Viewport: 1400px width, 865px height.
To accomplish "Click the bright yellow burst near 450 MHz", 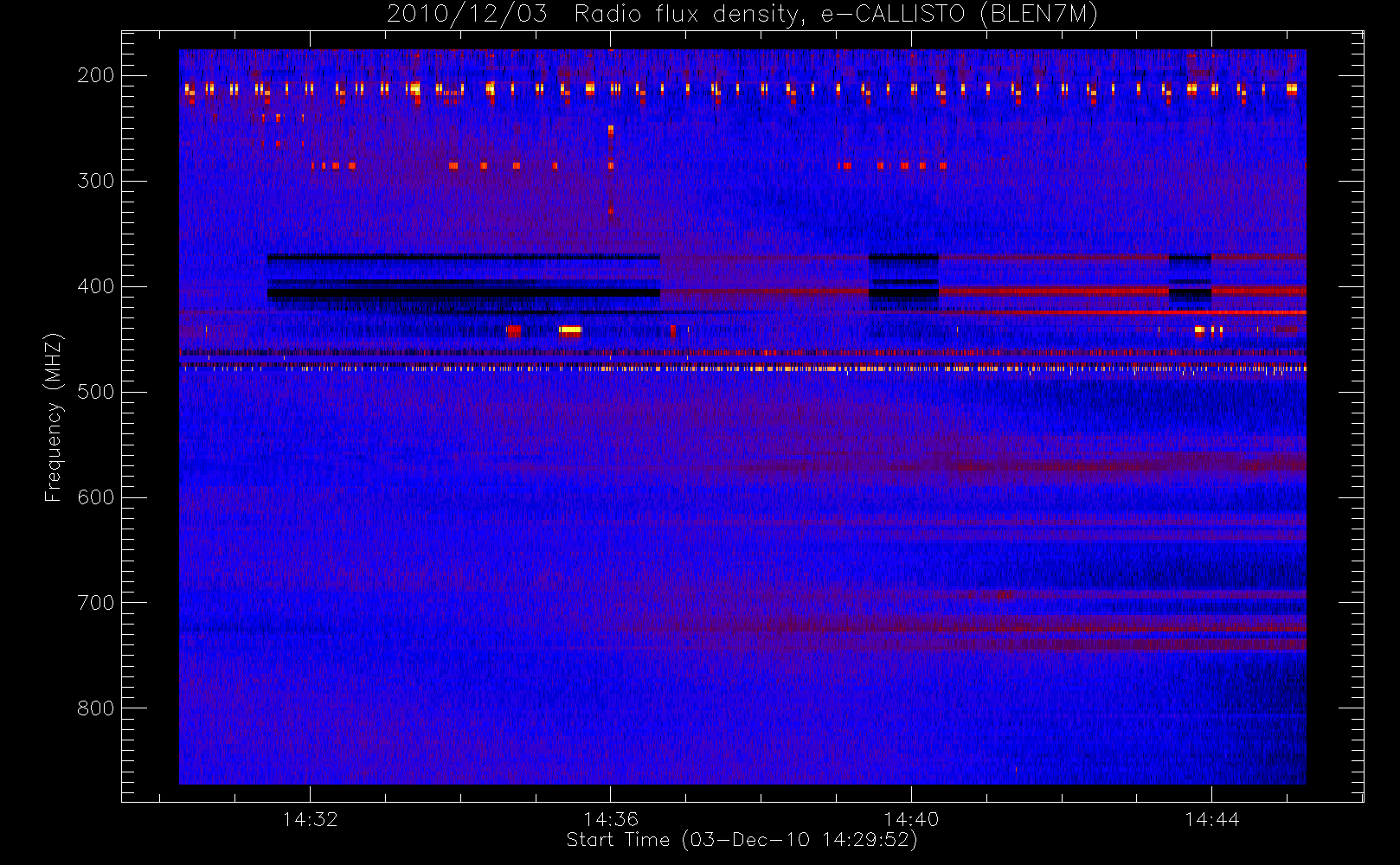I will 570,330.
